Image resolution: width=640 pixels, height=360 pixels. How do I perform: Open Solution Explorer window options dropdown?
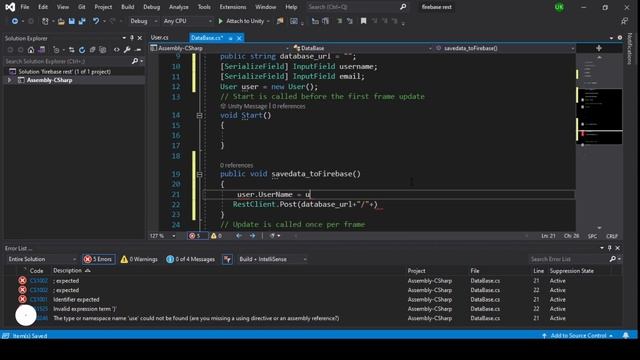(x=124, y=38)
